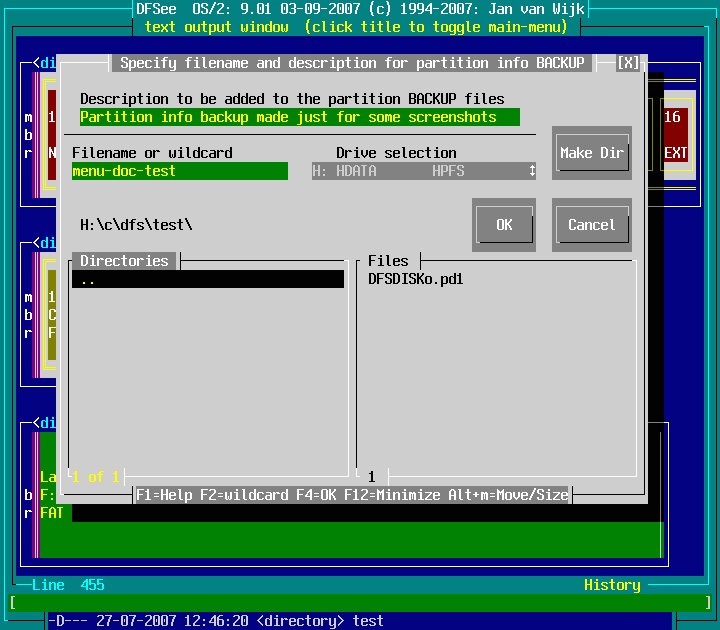Select the '..' parent directory entry
Image resolution: width=720 pixels, height=630 pixels.
(208, 280)
